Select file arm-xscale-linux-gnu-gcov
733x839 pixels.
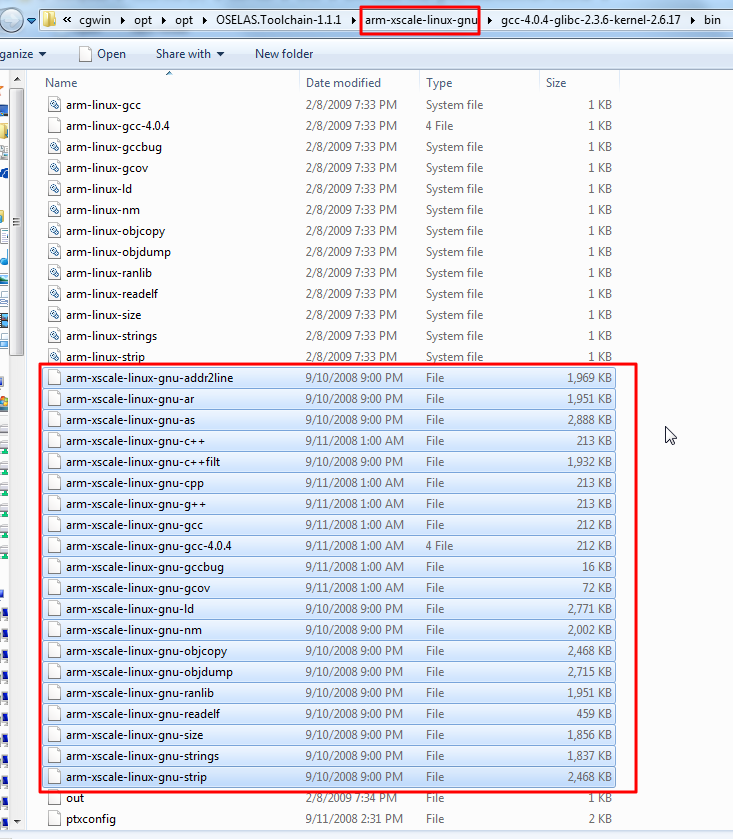[329, 588]
